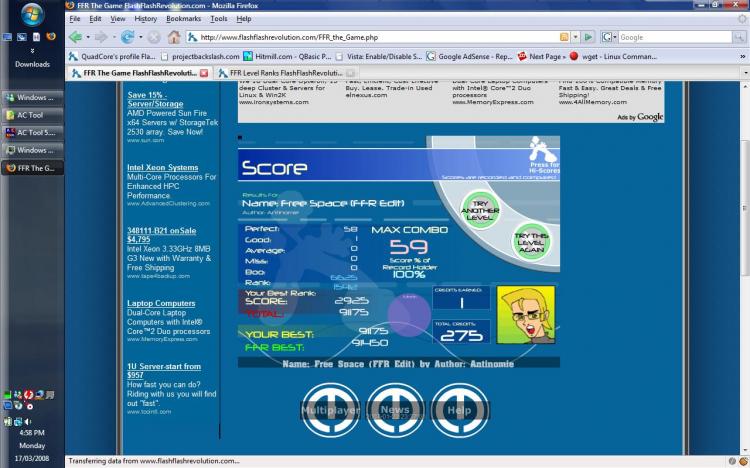
Task: Click the RSS feed icon in address bar
Action: coord(565,37)
